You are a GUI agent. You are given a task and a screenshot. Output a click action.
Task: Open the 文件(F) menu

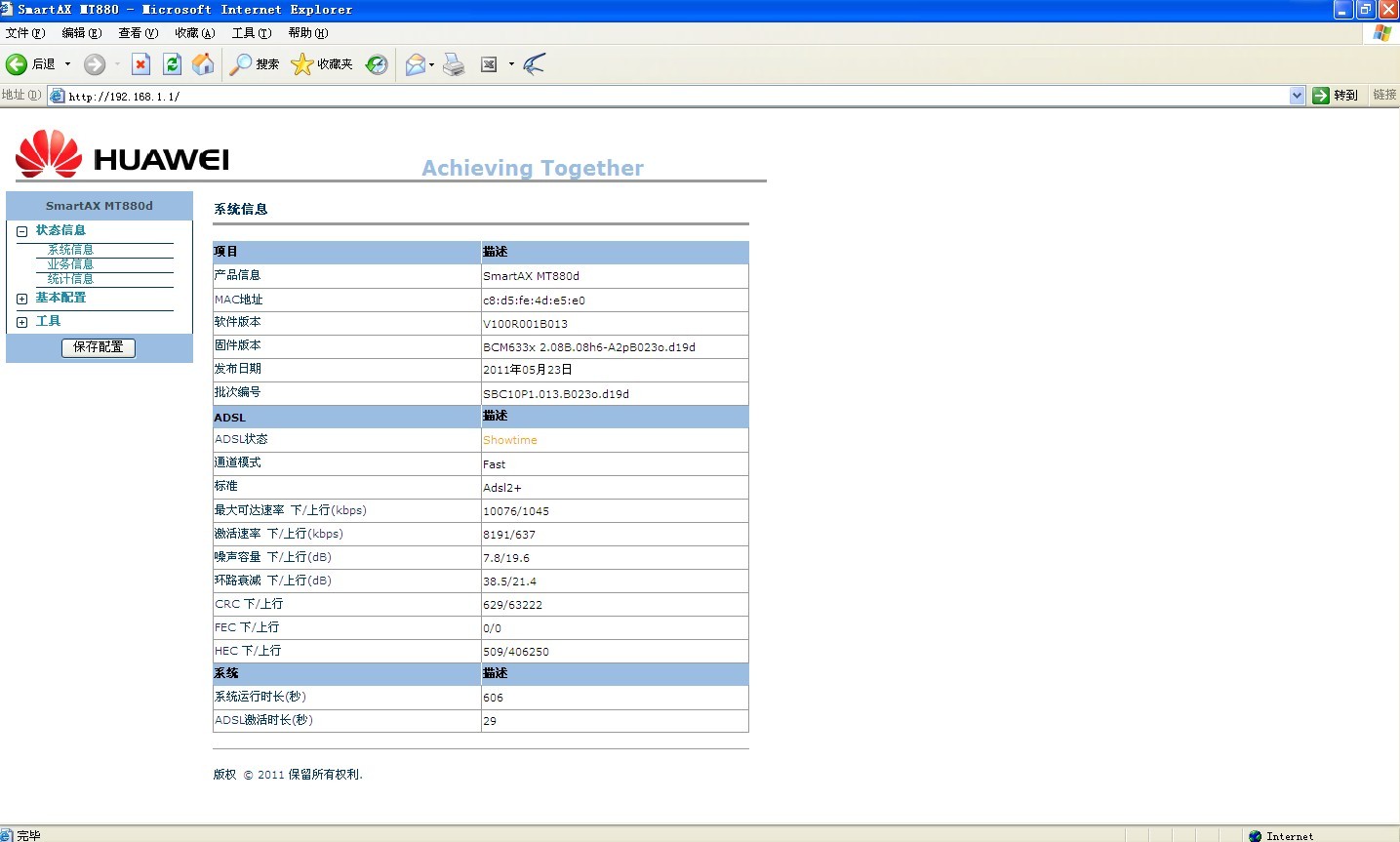[25, 33]
